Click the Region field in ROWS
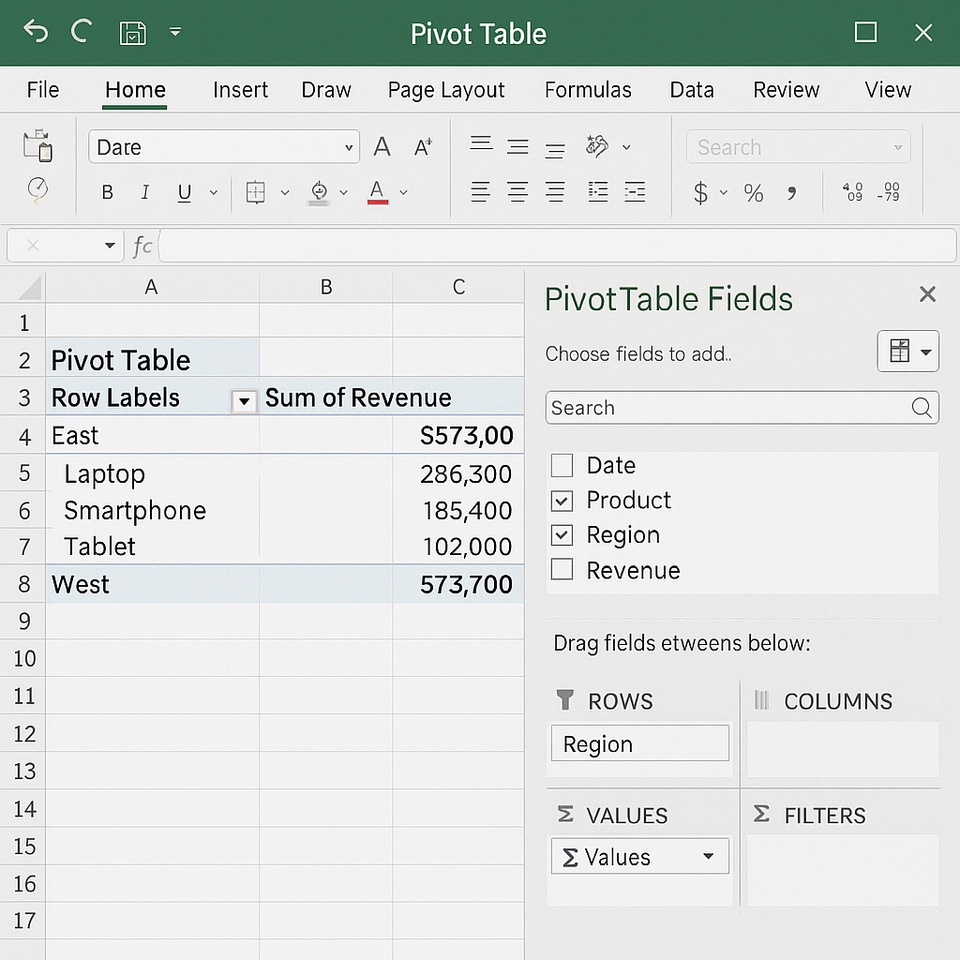Screen dimensions: 960x960 coord(639,744)
